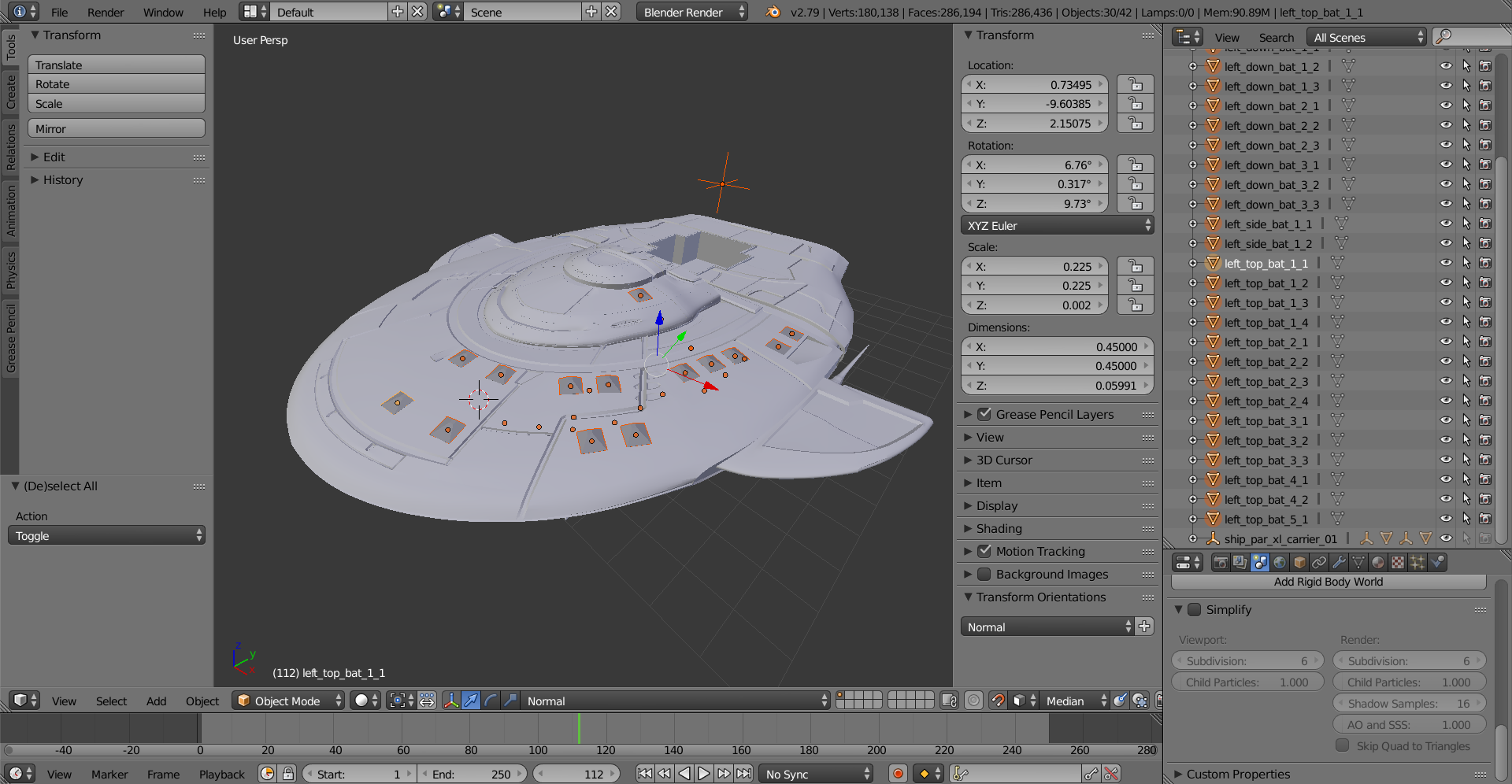Open the Physics properties tab
This screenshot has width=1512, height=784.
1439,562
